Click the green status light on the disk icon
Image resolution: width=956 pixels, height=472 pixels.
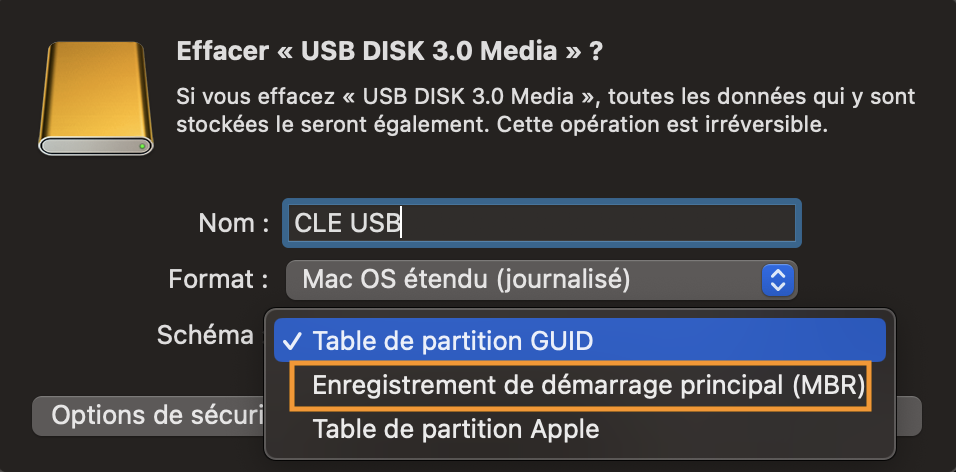pos(145,147)
